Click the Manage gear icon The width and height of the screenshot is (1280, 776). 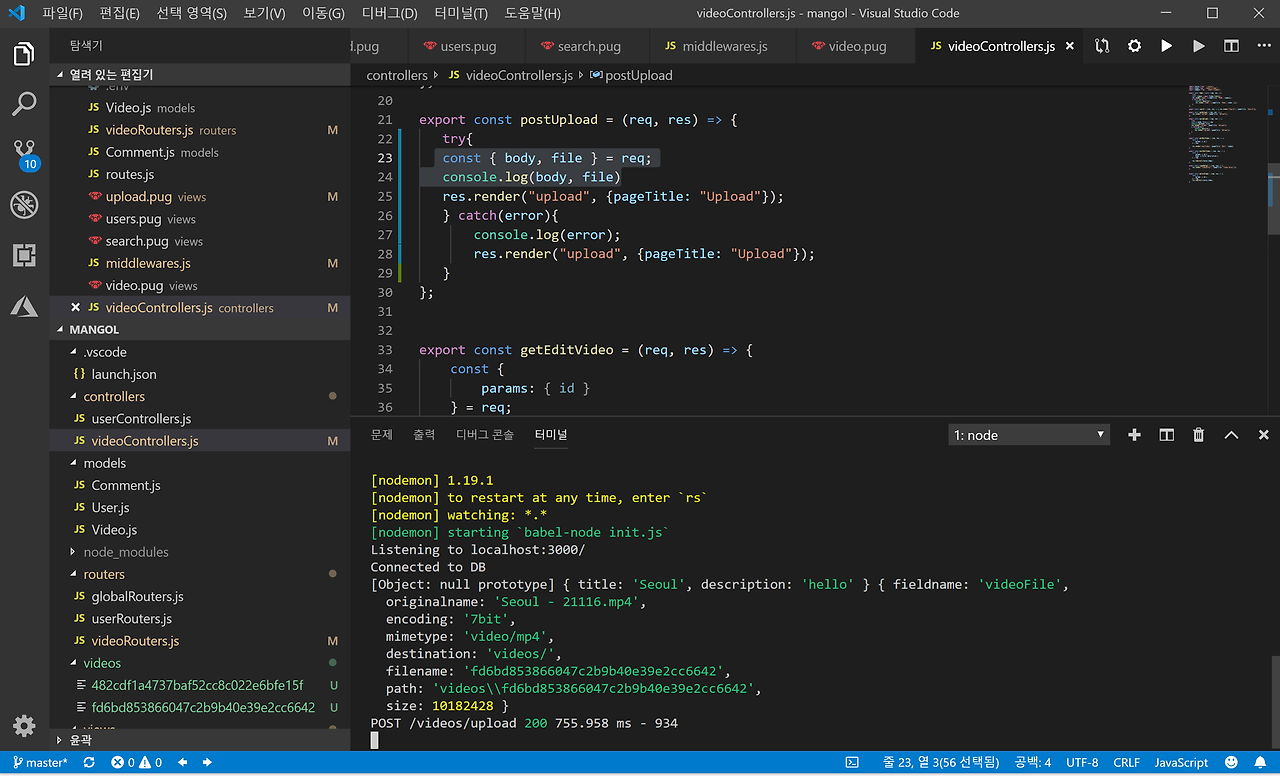click(24, 726)
